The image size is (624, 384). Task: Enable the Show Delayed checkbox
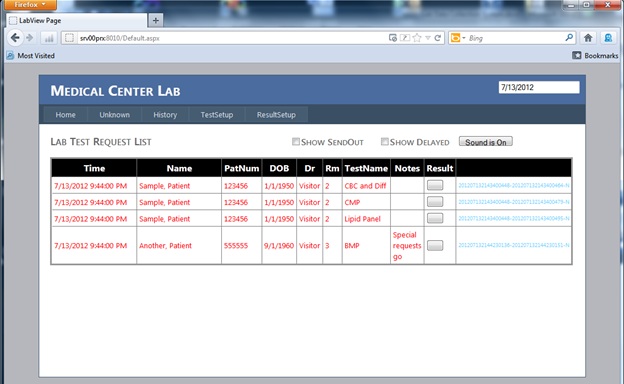[x=384, y=142]
